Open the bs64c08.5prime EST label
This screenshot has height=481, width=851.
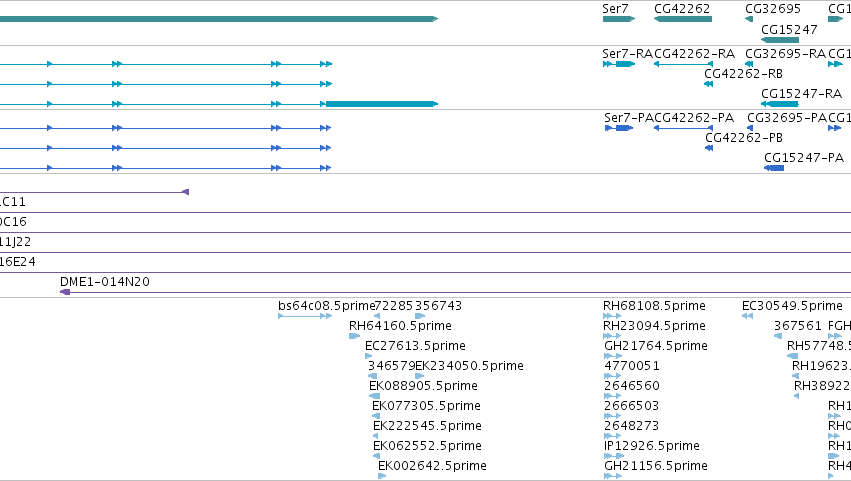[326, 306]
